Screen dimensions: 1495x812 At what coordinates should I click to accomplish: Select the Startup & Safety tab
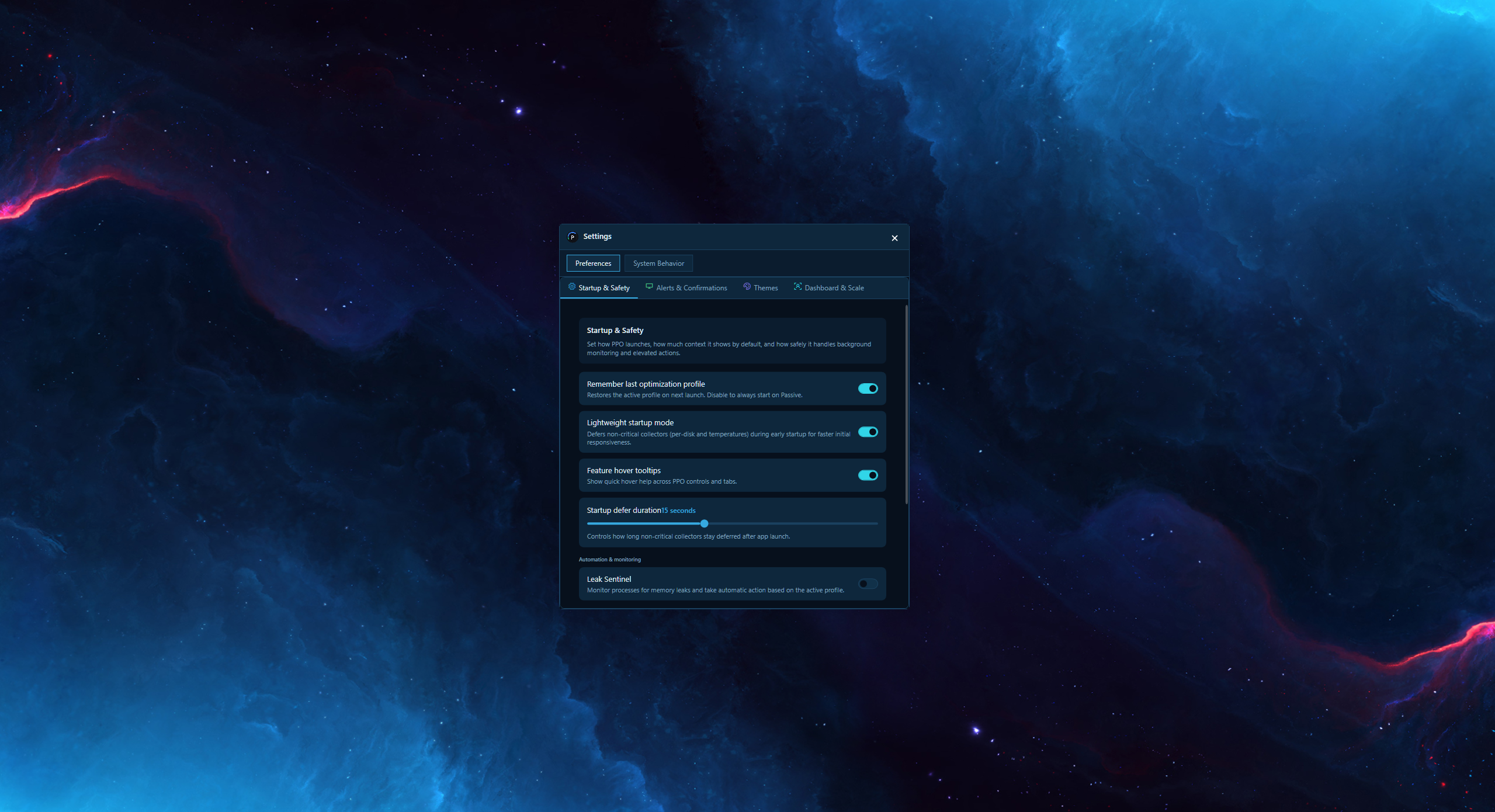pos(599,288)
